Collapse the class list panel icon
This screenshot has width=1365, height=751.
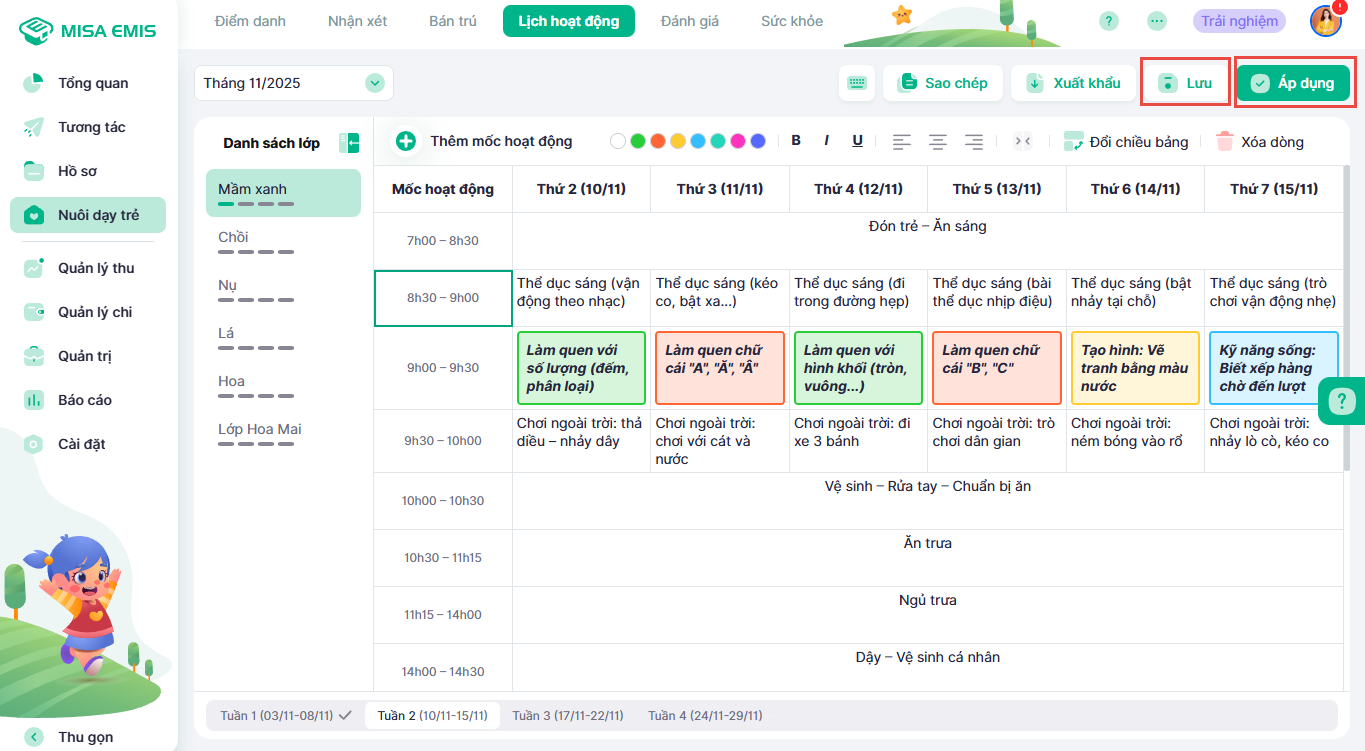349,143
